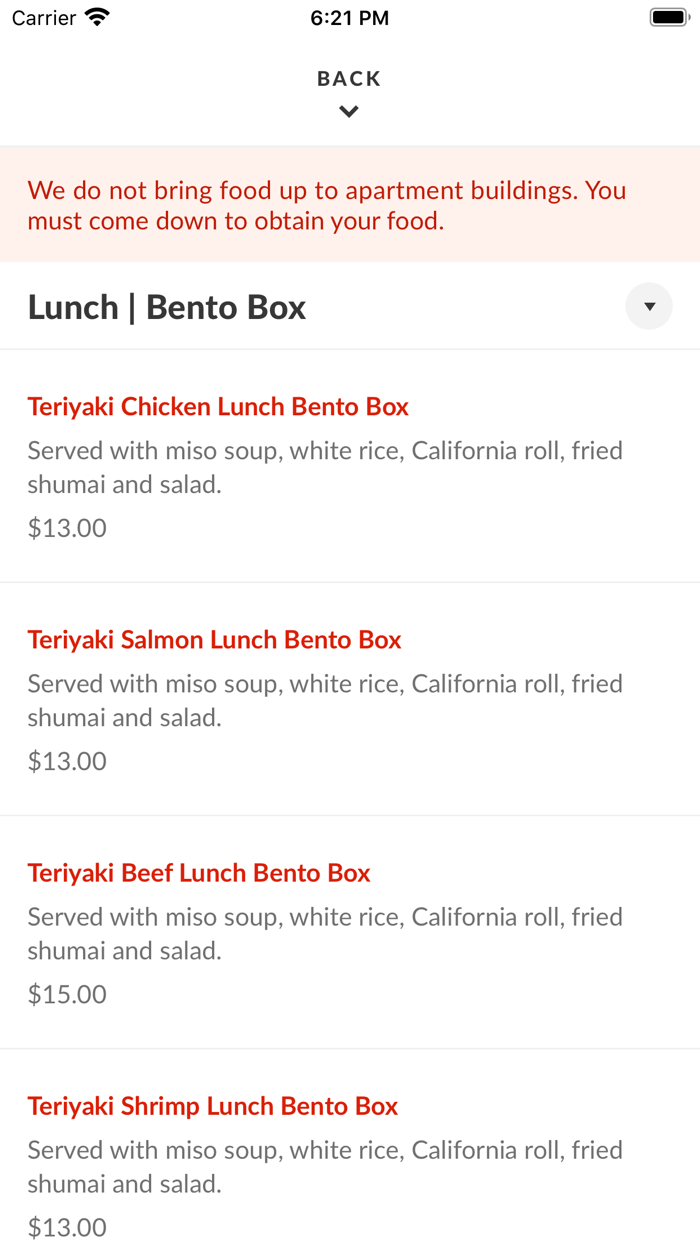Open Teriyaki Shrimp Lunch Bento Box
This screenshot has width=700, height=1244.
click(213, 1106)
